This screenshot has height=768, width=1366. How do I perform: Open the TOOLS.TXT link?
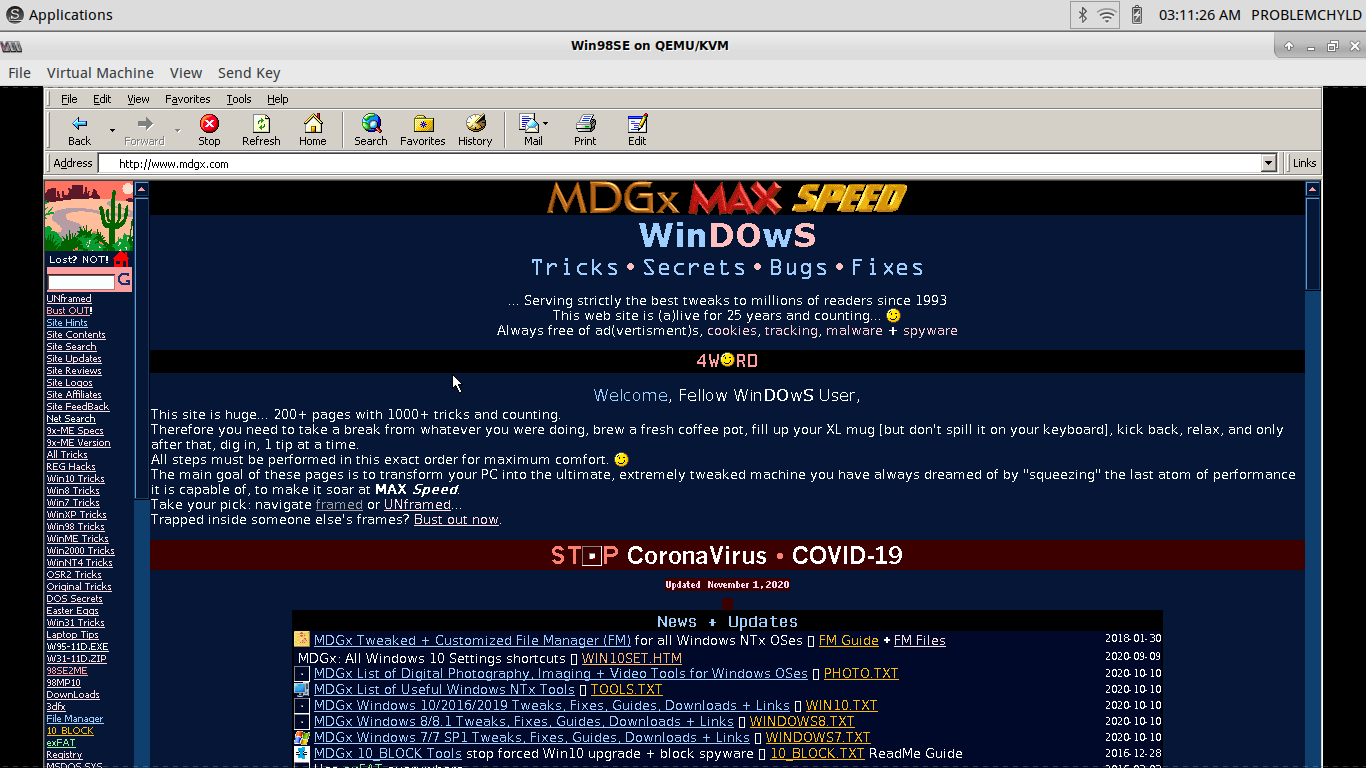[x=627, y=690]
